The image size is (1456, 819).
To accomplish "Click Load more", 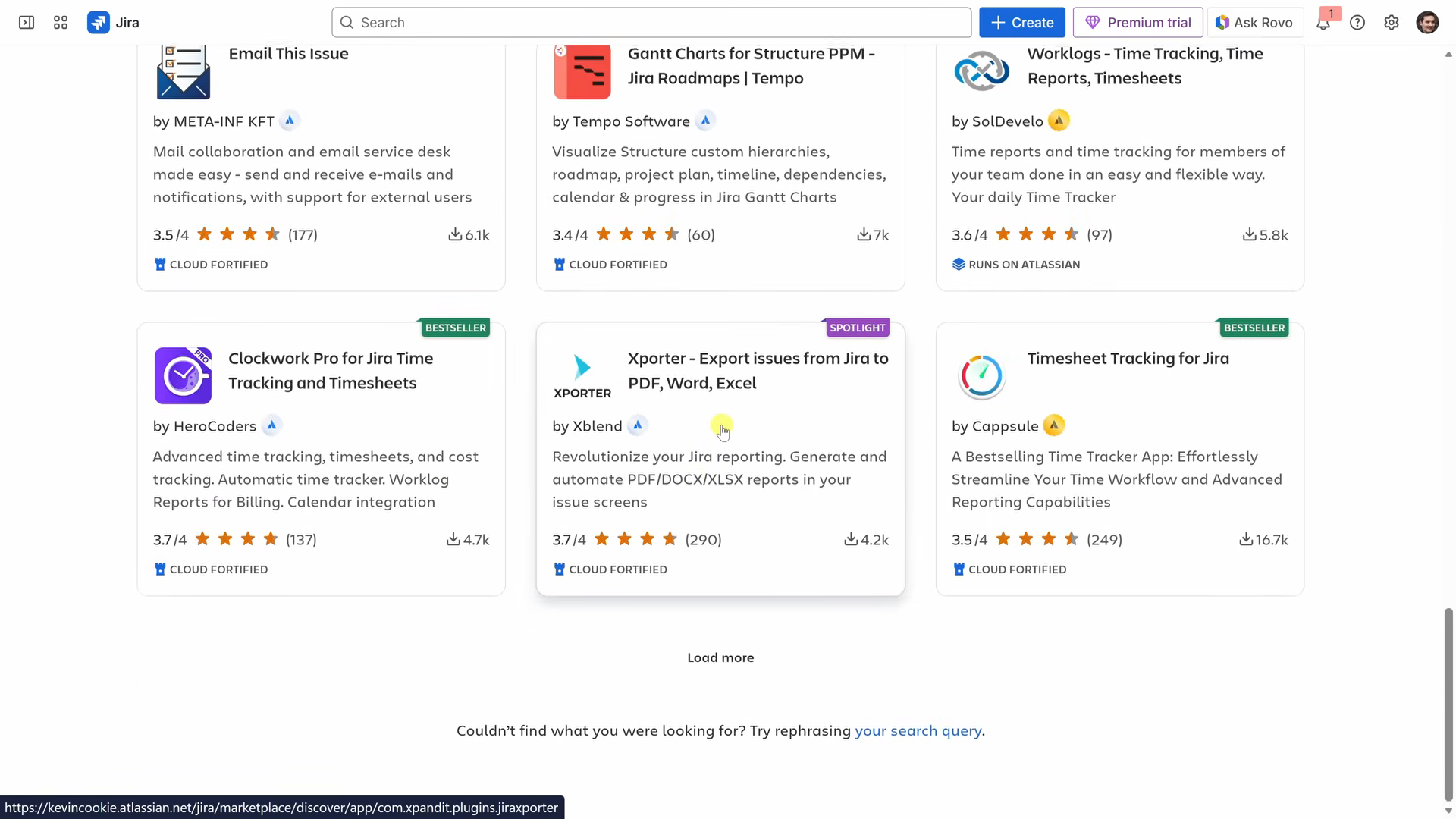I will (720, 657).
